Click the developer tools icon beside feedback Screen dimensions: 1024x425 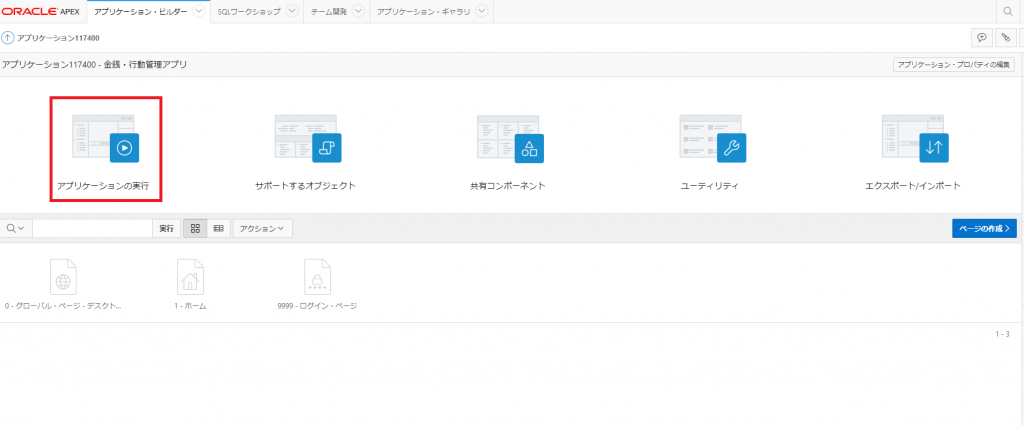[1005, 38]
